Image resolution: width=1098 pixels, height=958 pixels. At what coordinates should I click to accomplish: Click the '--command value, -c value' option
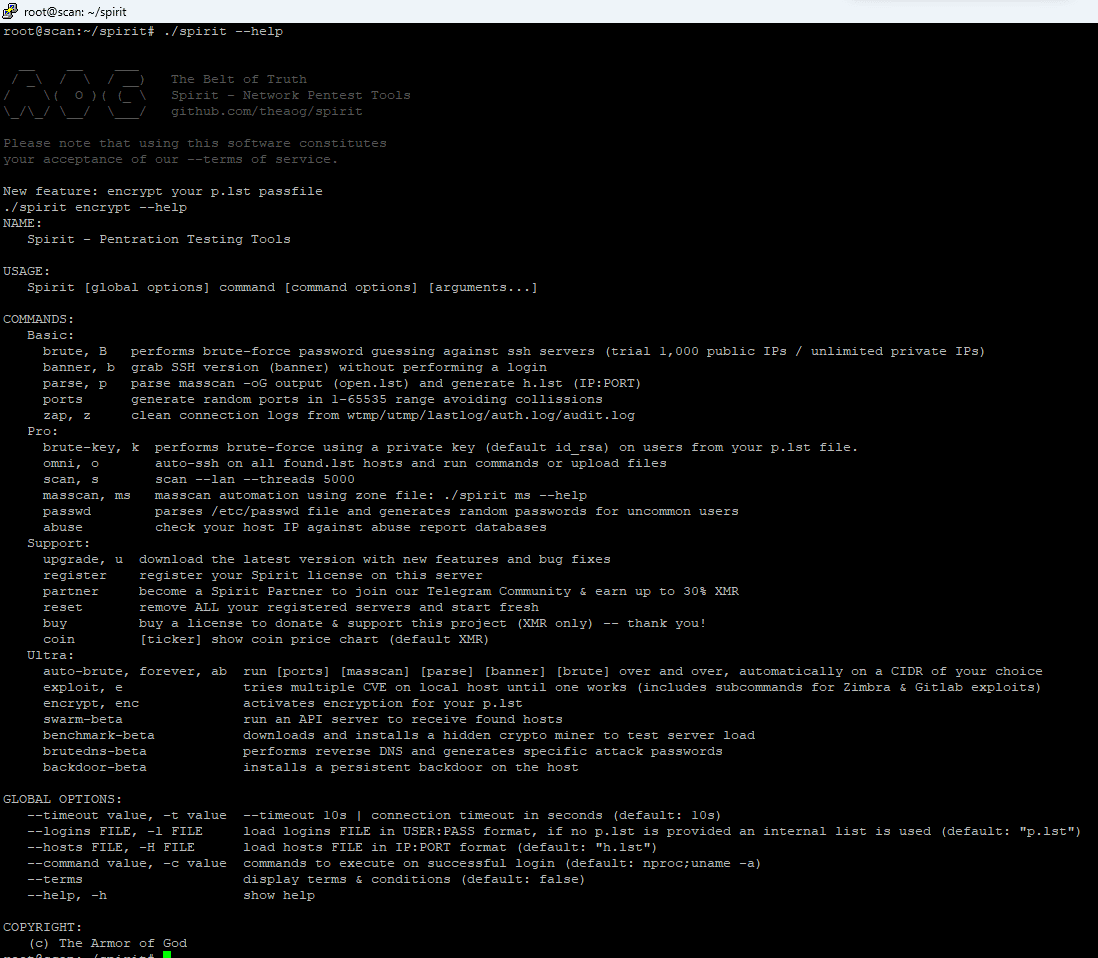[127, 863]
